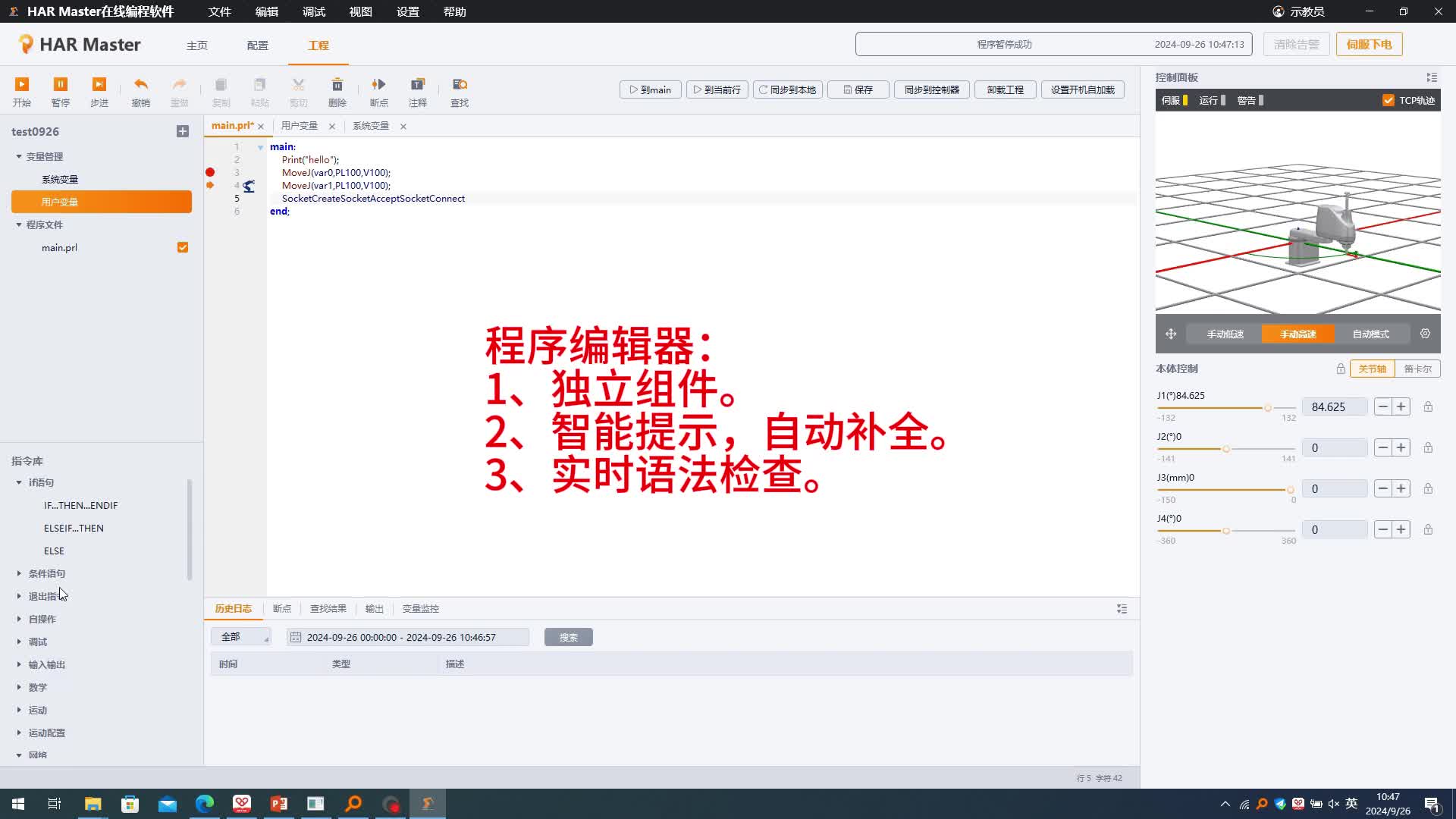Expand 自操作 instruction group

click(19, 619)
